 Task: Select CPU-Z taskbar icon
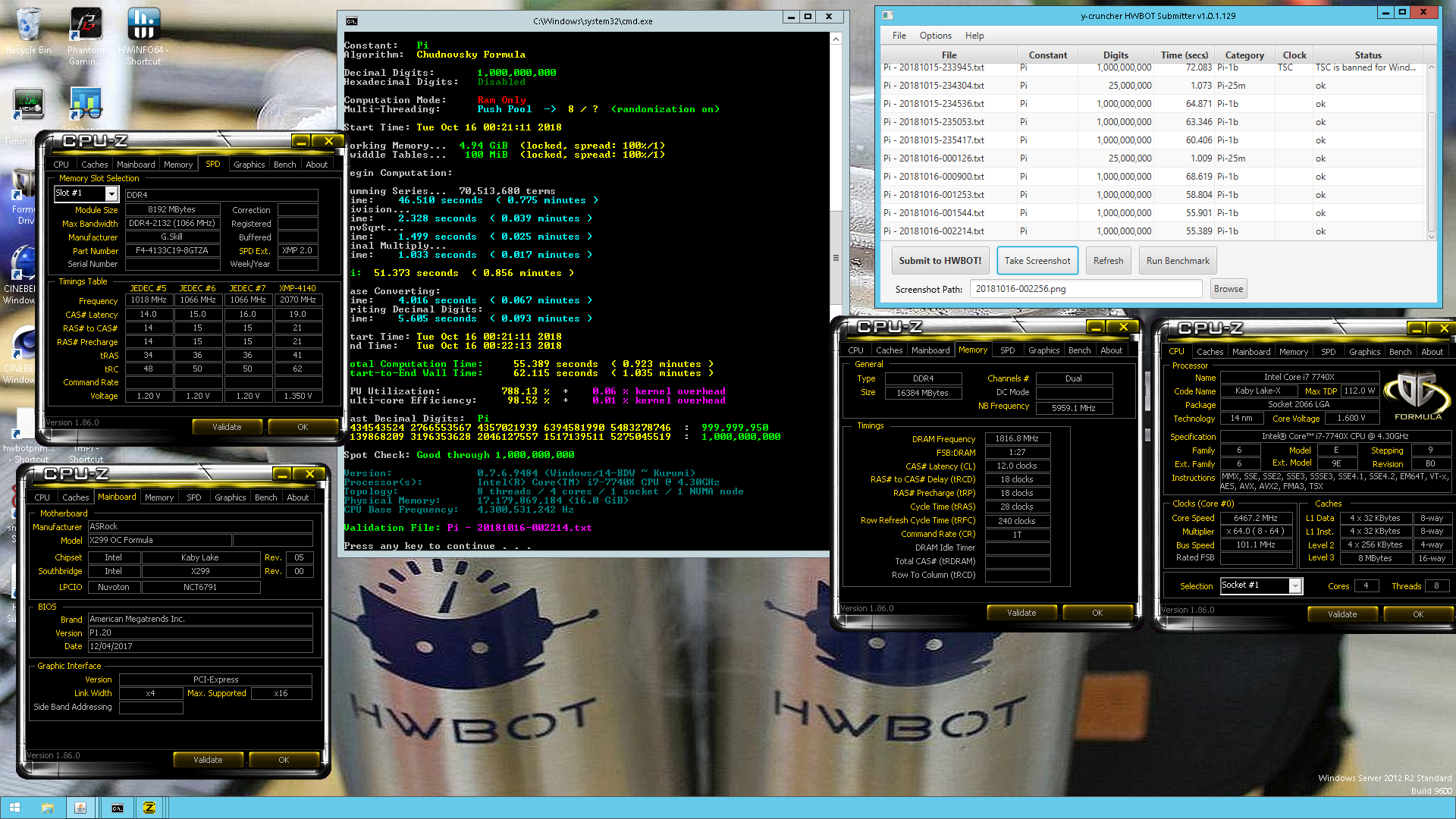click(x=149, y=808)
